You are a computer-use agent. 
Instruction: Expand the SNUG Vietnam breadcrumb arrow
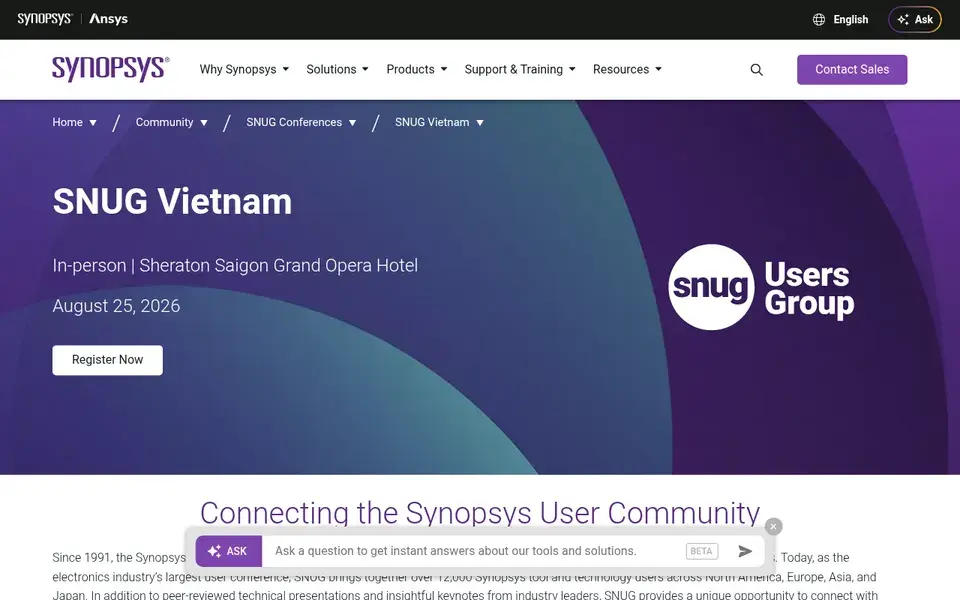point(480,123)
